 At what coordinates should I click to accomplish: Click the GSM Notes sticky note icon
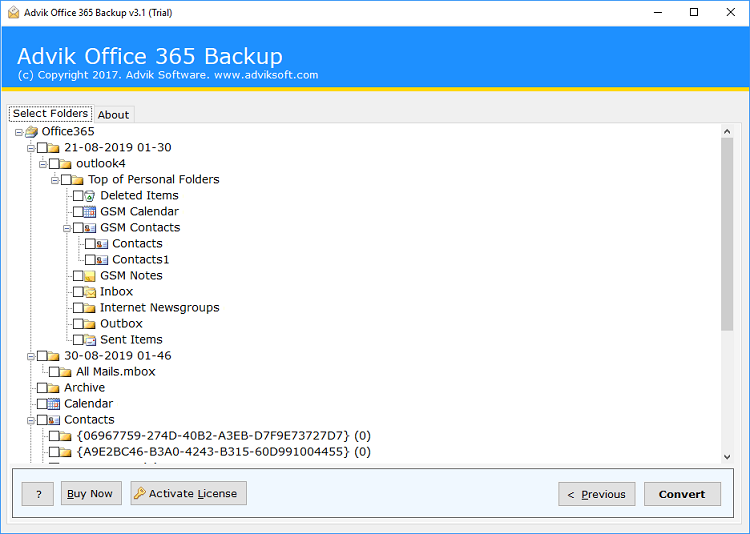point(89,276)
